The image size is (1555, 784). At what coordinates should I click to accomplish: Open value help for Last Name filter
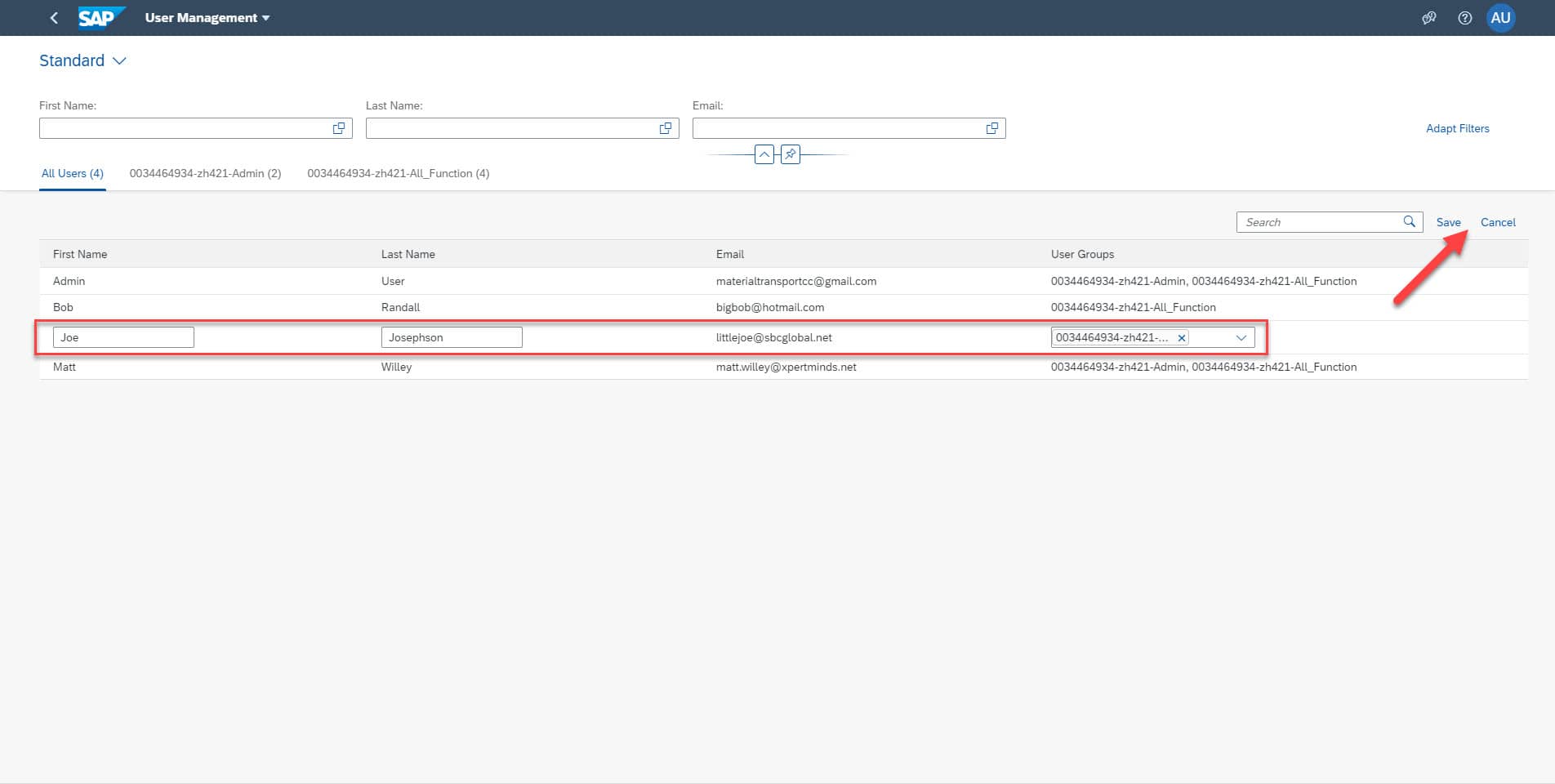666,128
